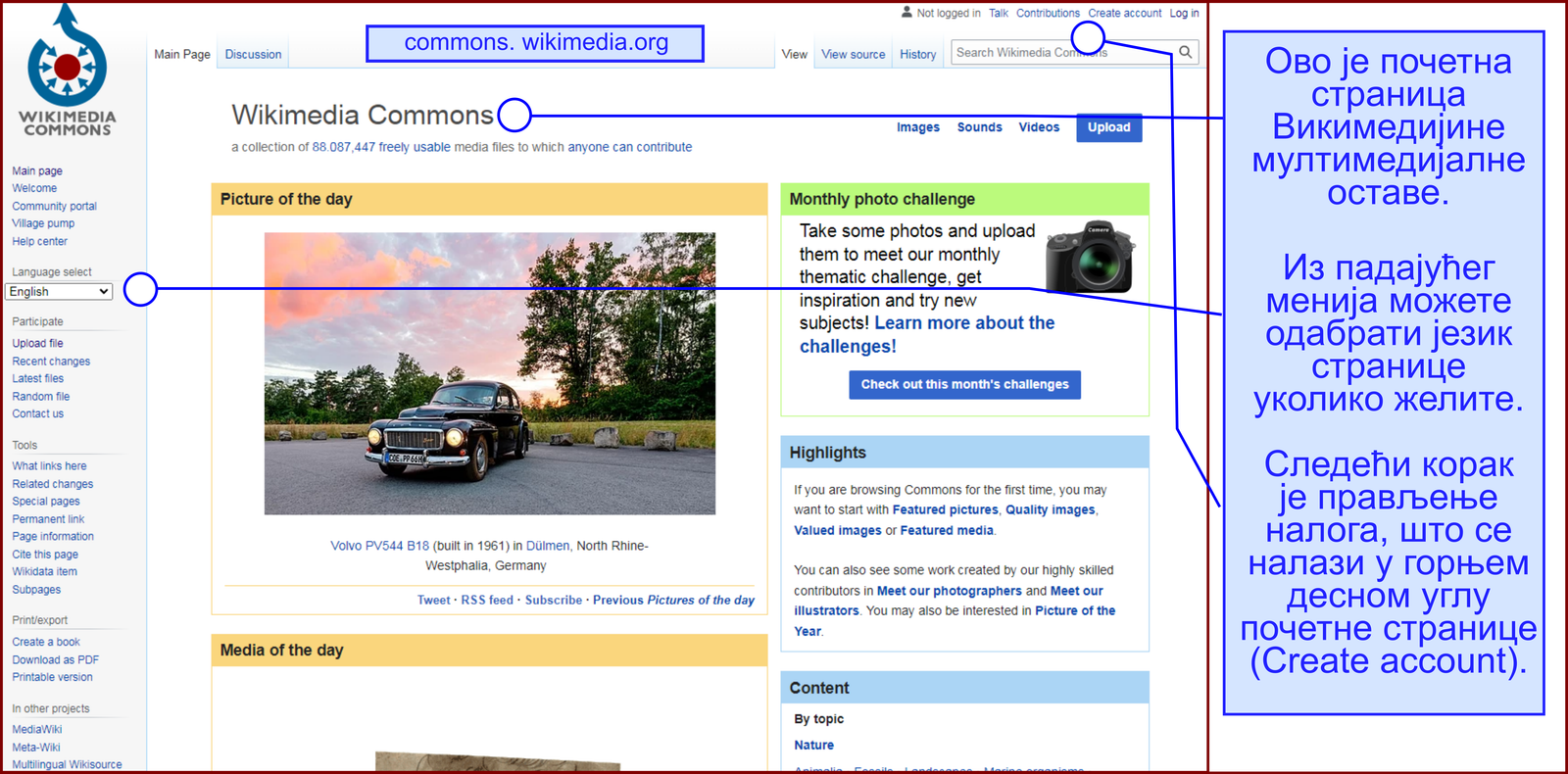Go to the Videos media link
This screenshot has height=774, width=1568.
1038,127
